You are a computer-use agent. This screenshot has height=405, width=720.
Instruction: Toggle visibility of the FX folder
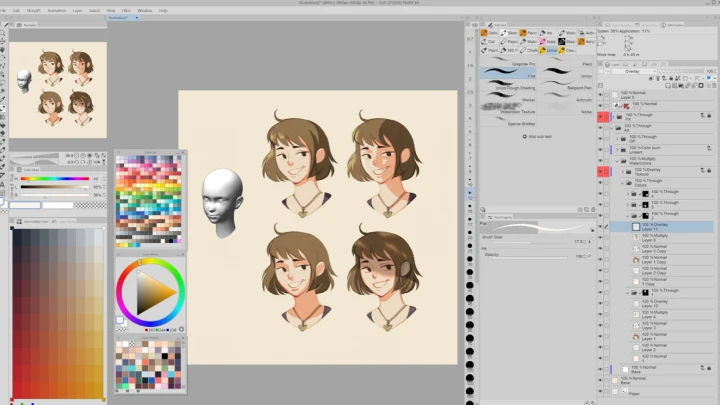[x=600, y=117]
